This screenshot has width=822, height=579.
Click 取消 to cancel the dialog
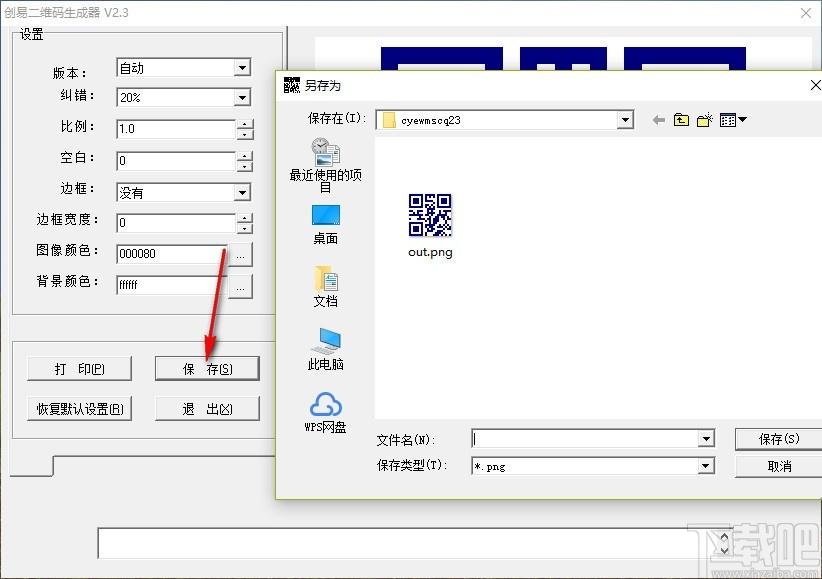point(778,466)
